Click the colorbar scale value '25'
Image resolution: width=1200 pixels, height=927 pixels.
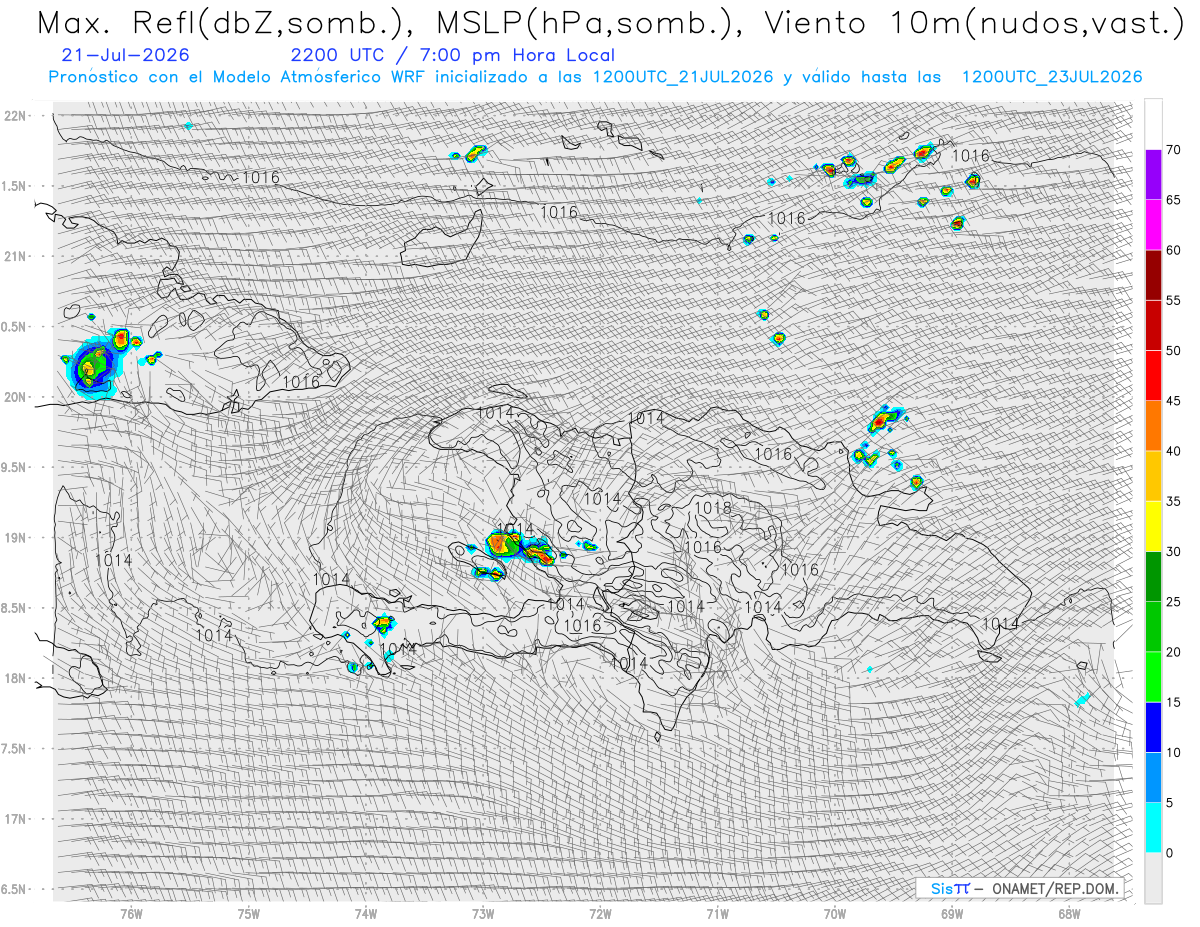pyautogui.click(x=1174, y=601)
